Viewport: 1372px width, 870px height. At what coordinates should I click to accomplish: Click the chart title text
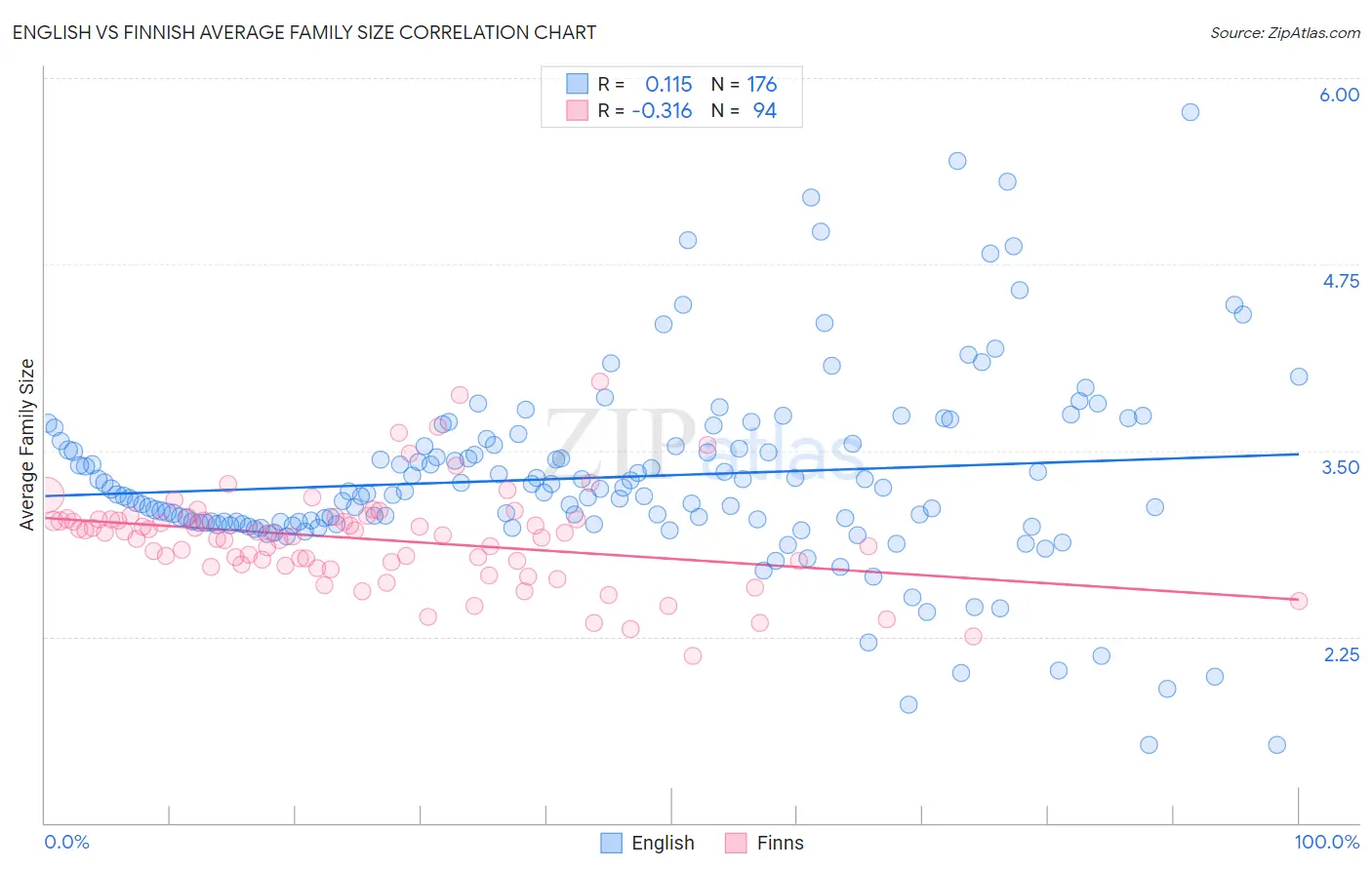[x=304, y=32]
